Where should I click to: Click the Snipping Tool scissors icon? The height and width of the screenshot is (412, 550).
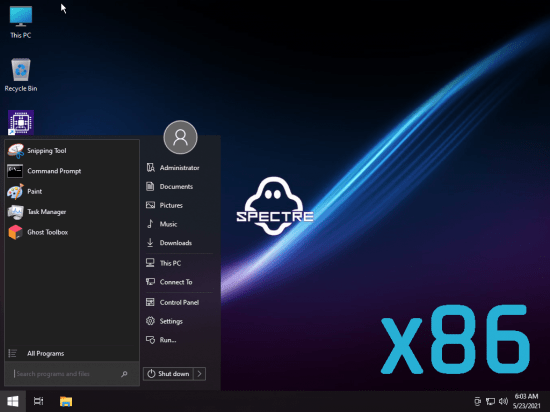pyautogui.click(x=15, y=151)
